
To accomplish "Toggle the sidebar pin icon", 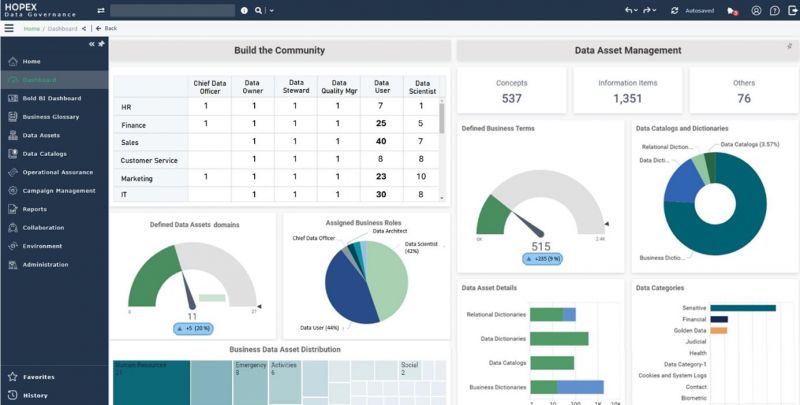I will pos(101,44).
